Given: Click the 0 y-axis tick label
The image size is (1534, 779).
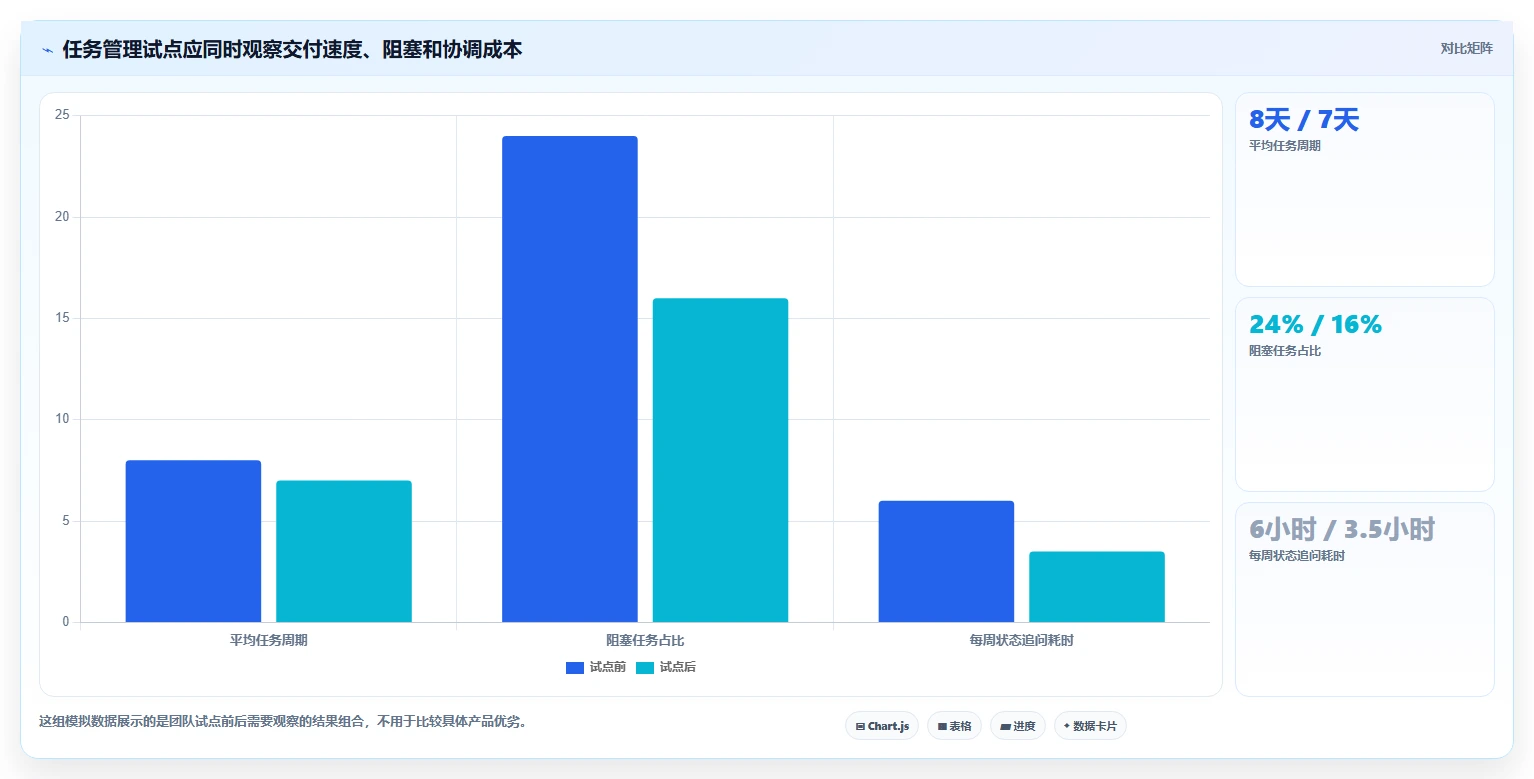Looking at the screenshot, I should [x=66, y=622].
